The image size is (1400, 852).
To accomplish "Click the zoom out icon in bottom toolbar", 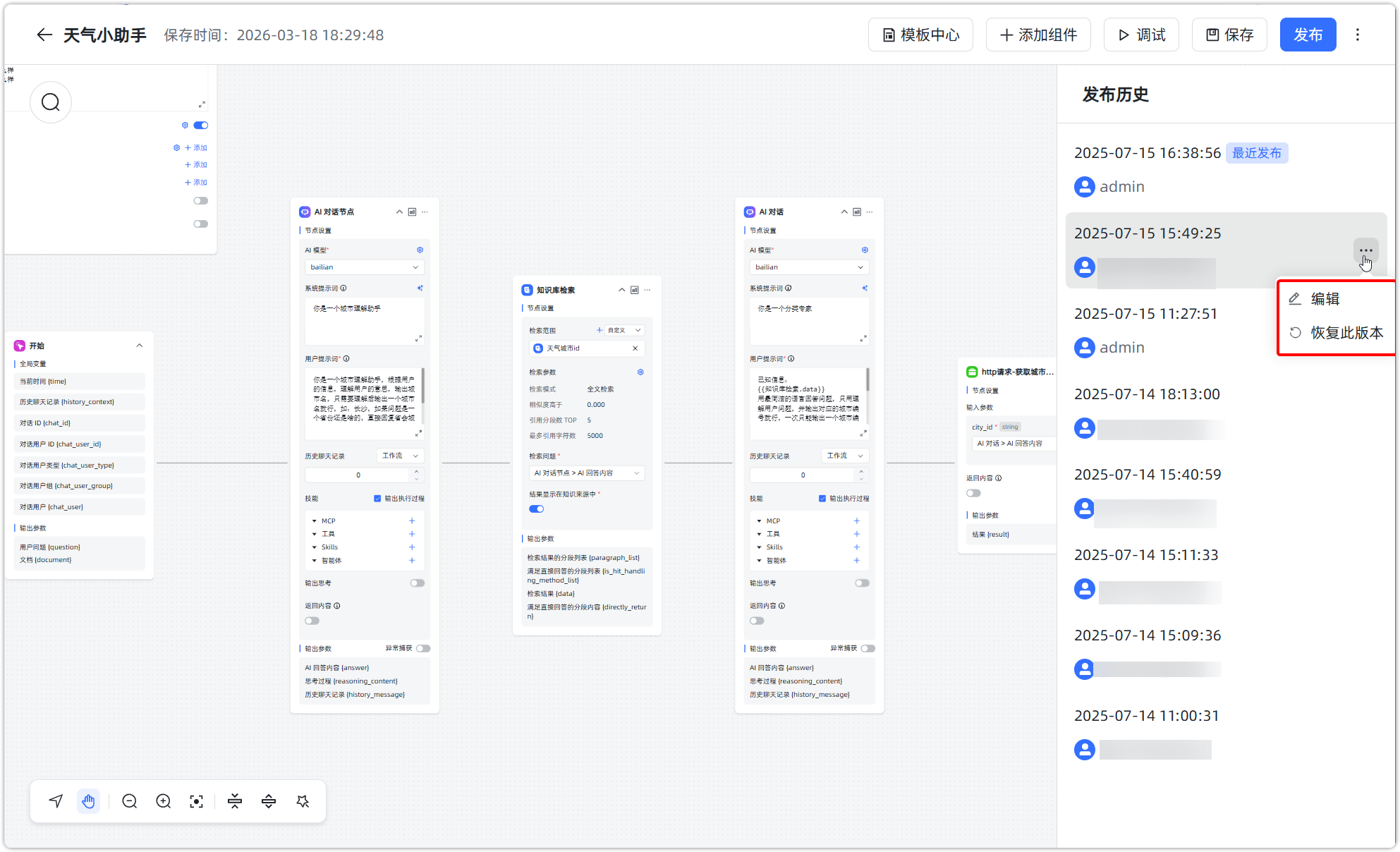I will (129, 801).
